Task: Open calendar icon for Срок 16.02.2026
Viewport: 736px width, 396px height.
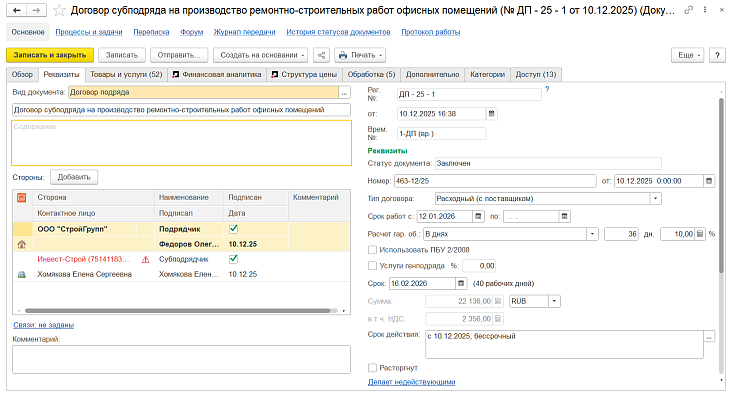Action: (461, 283)
